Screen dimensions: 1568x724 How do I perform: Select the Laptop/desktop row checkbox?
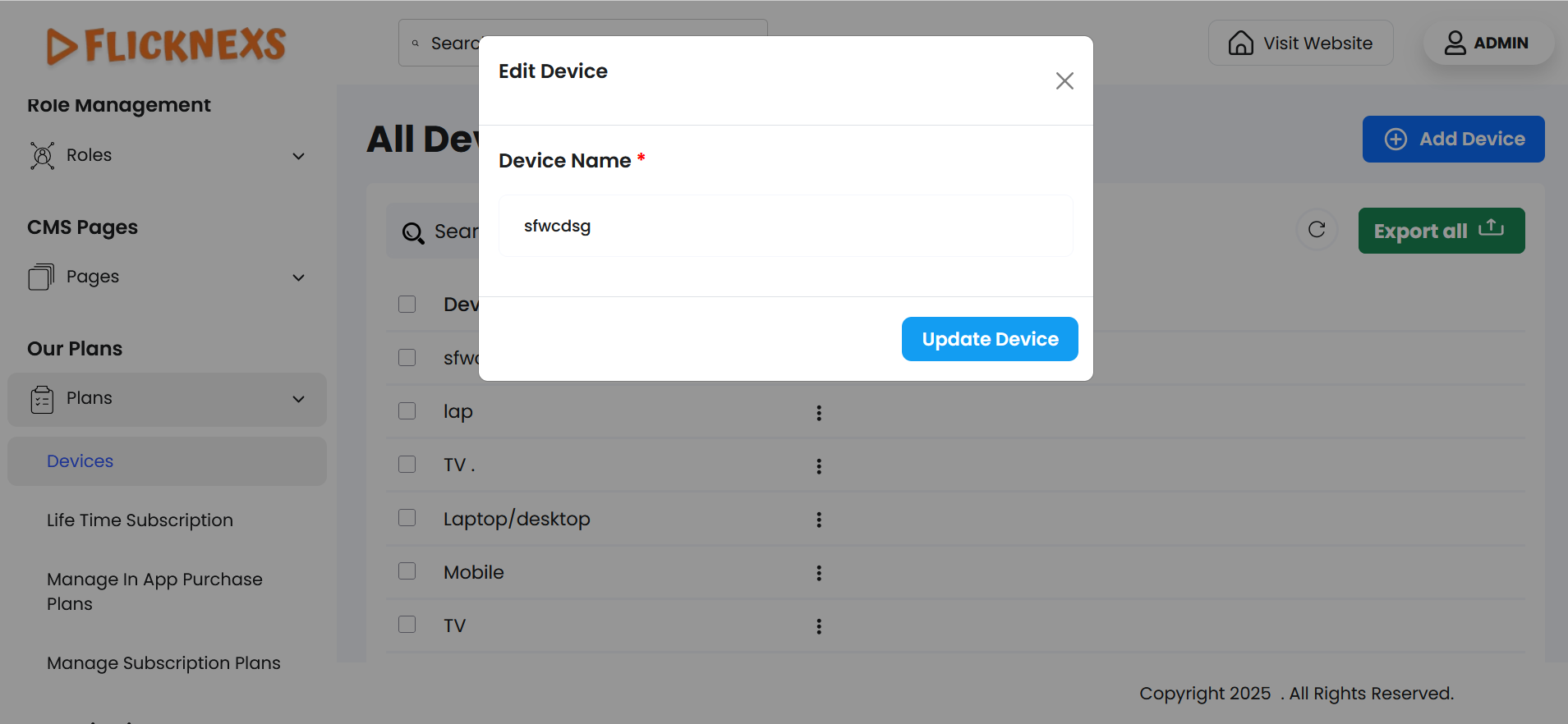coord(407,518)
